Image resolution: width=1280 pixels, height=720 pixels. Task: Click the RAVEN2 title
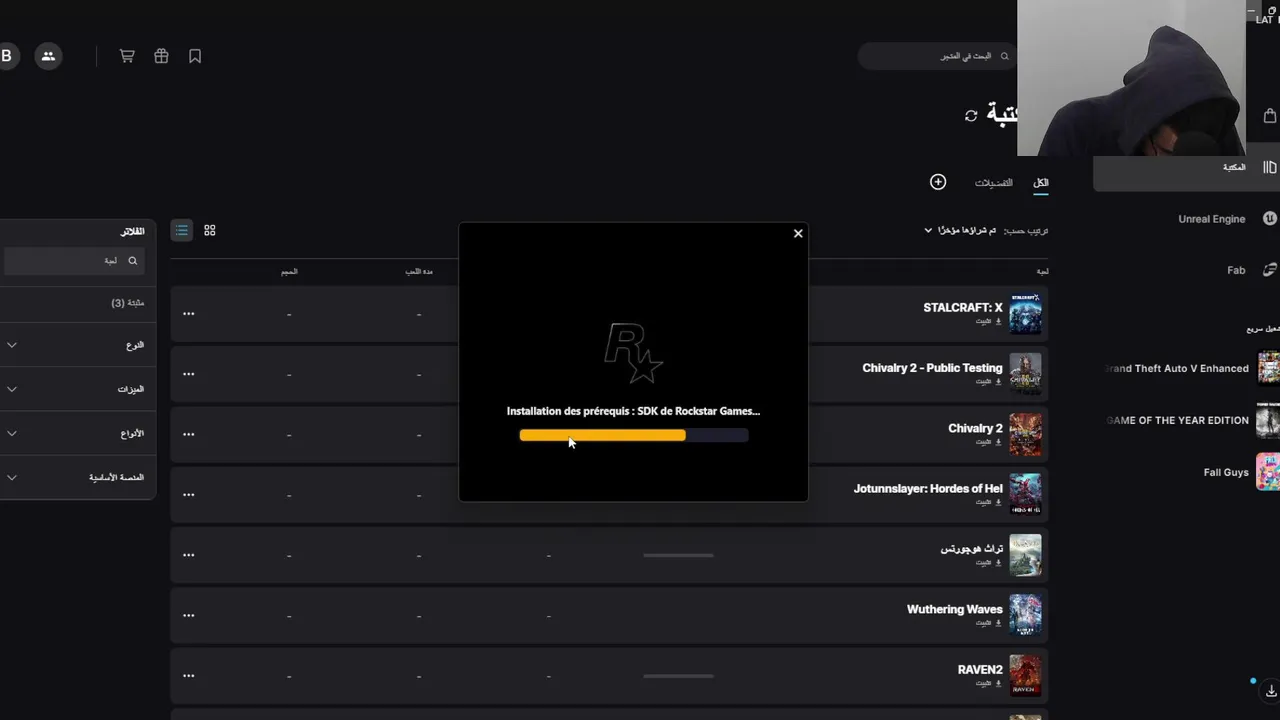[x=980, y=670]
